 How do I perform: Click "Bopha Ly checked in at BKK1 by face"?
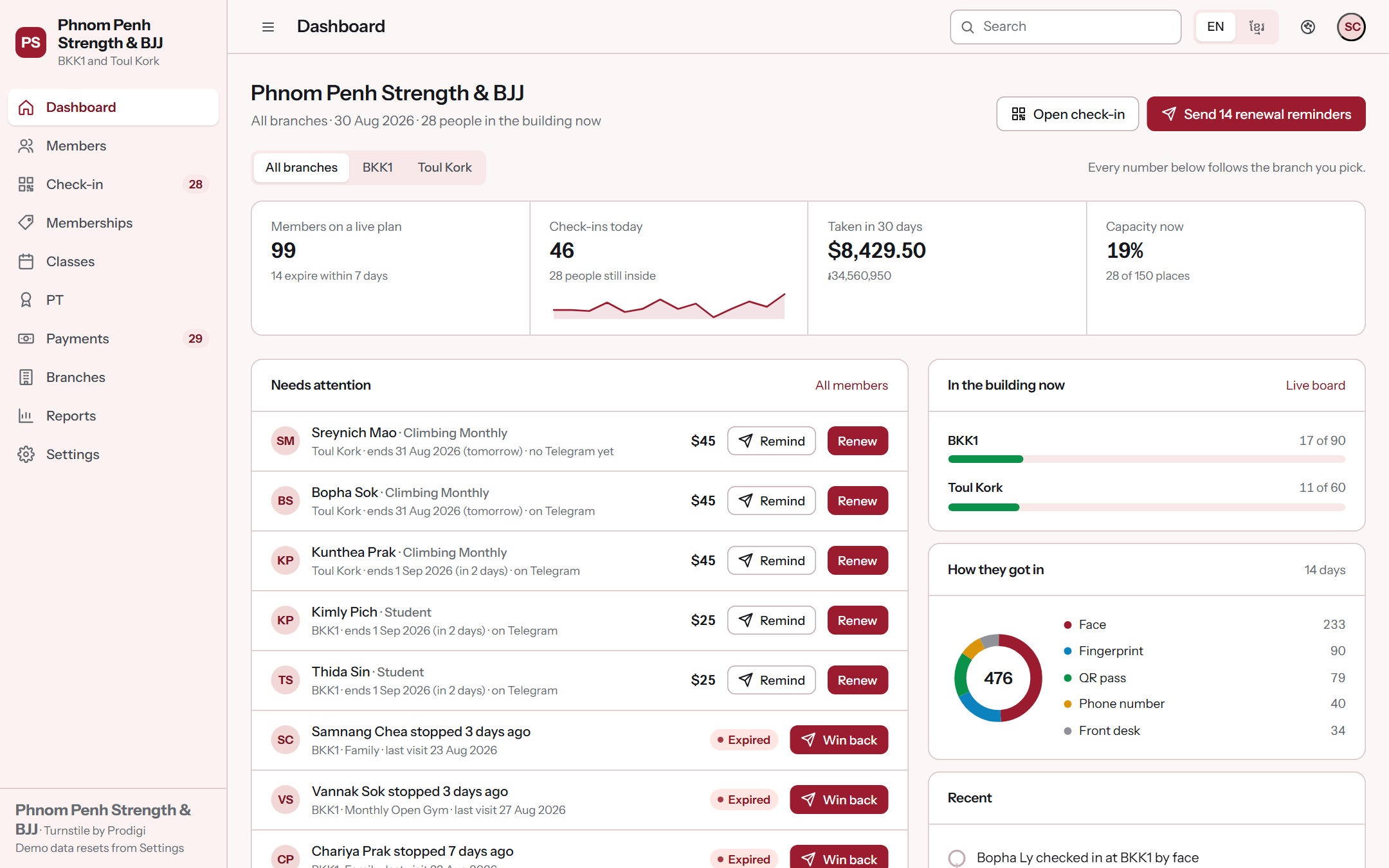[x=1087, y=858]
